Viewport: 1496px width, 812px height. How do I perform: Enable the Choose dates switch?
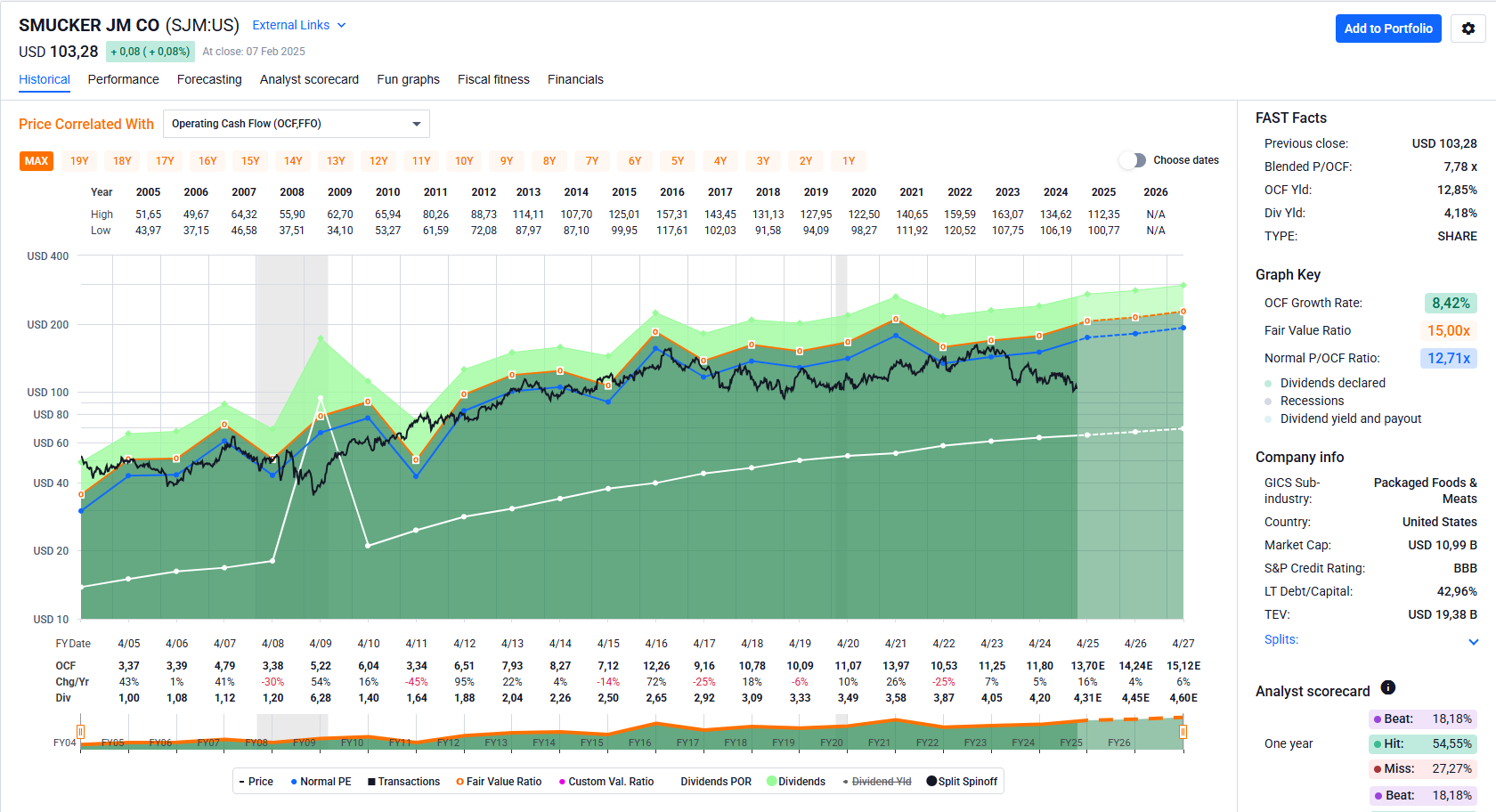click(x=1133, y=160)
